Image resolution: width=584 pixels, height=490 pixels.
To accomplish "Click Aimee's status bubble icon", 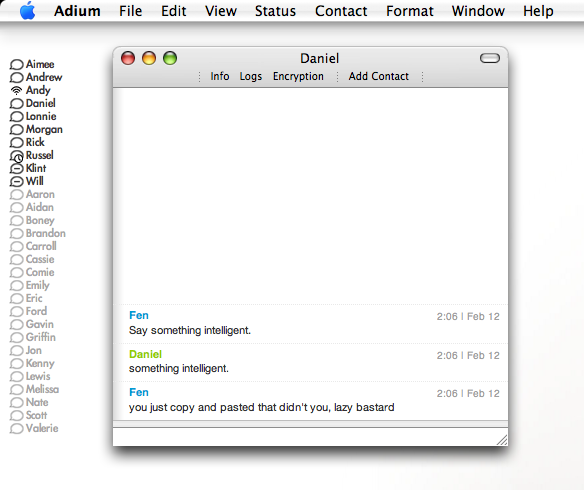I will click(16, 65).
